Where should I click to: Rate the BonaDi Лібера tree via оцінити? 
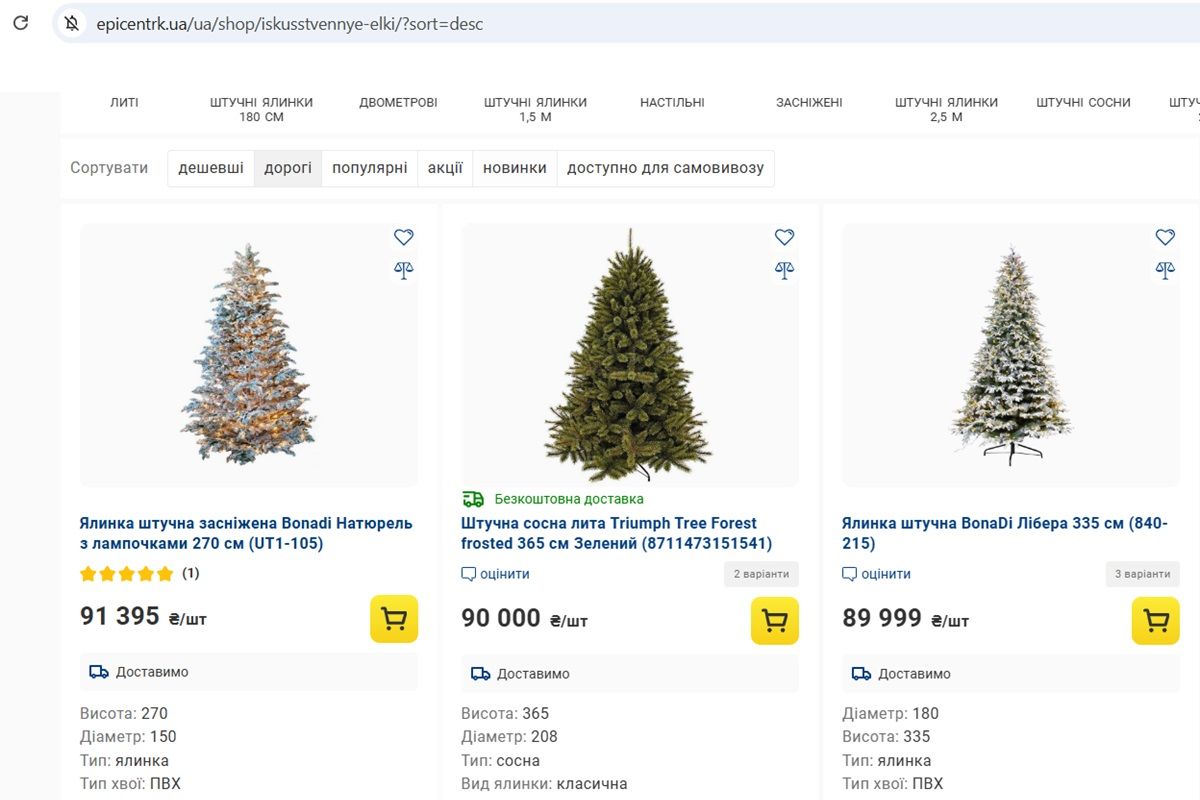pos(877,574)
